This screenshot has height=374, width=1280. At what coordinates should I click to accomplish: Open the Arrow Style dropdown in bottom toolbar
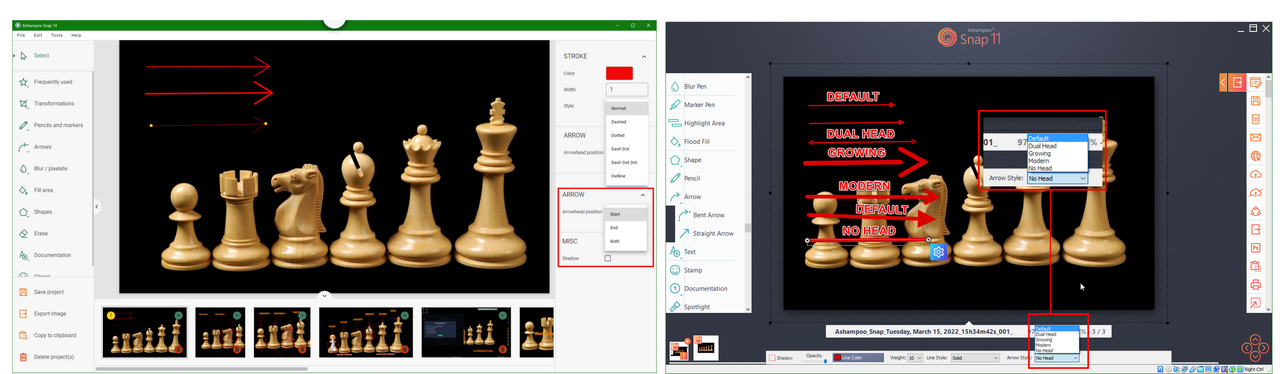[x=1057, y=358]
